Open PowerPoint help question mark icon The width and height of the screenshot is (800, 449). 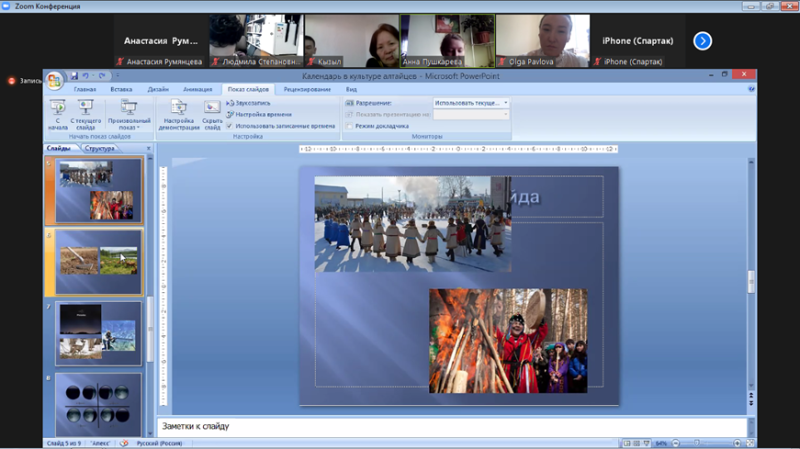(751, 89)
